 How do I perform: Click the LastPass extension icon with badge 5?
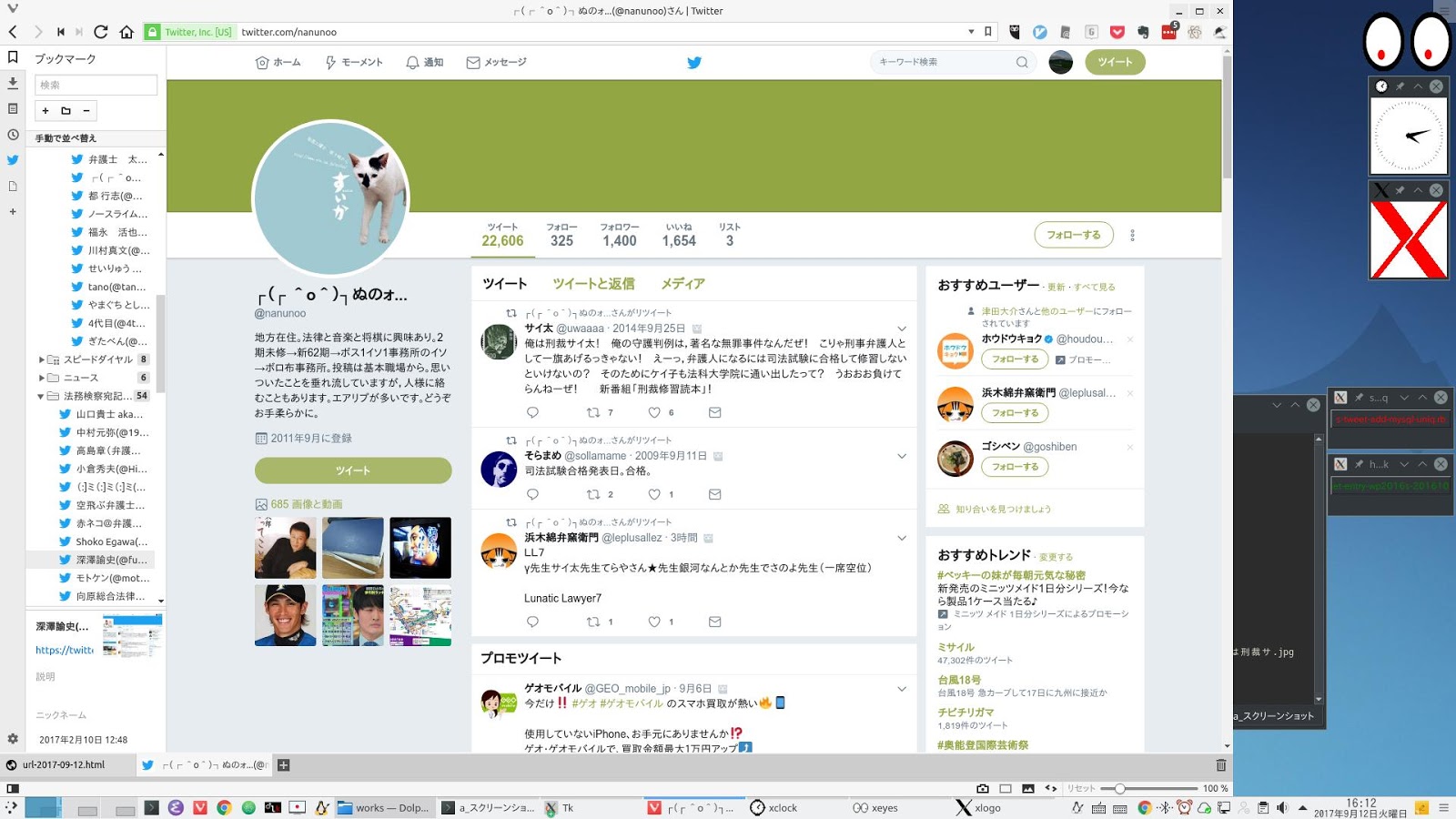(x=1169, y=32)
